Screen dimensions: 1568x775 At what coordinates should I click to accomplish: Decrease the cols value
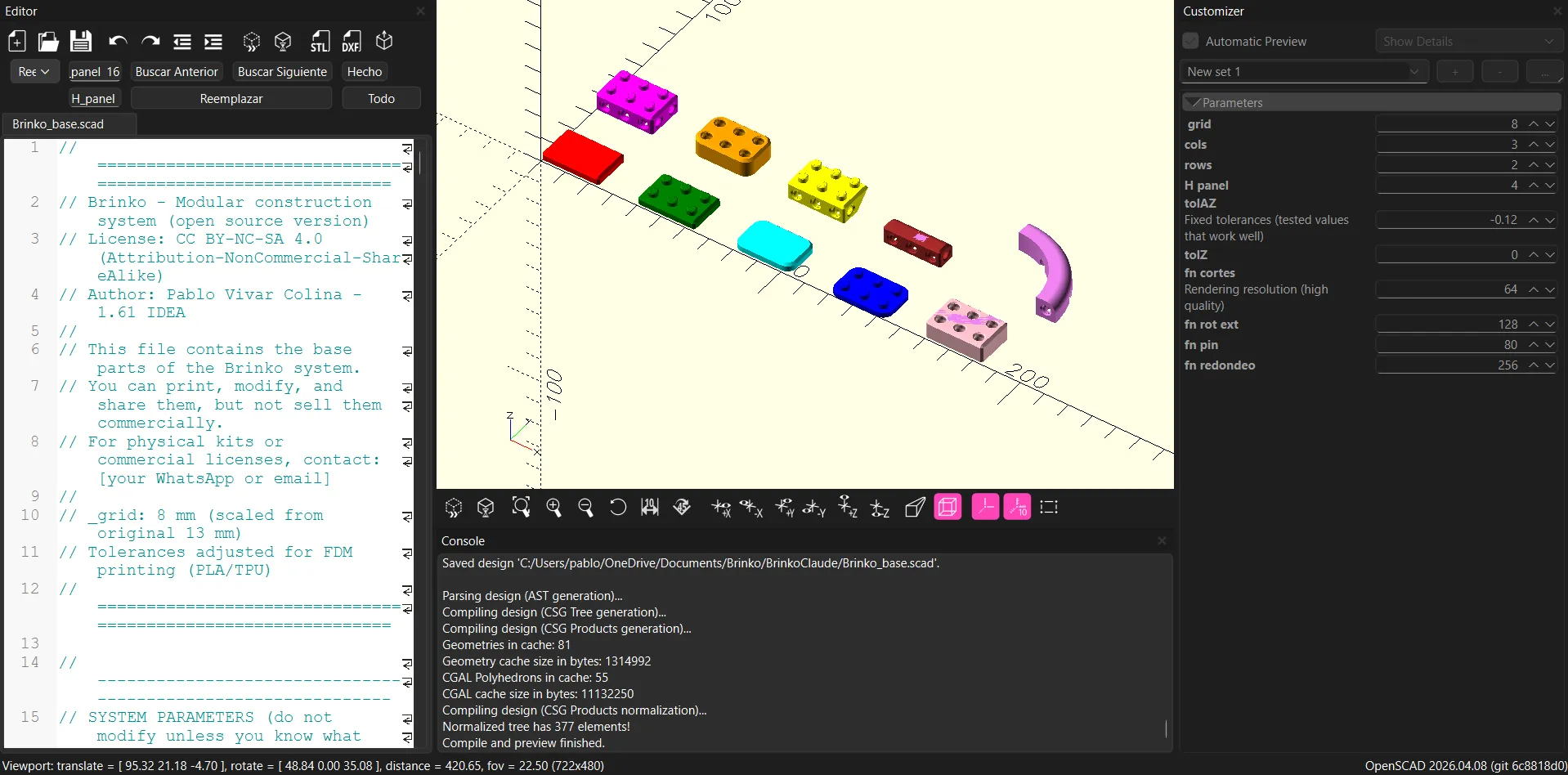click(1550, 145)
